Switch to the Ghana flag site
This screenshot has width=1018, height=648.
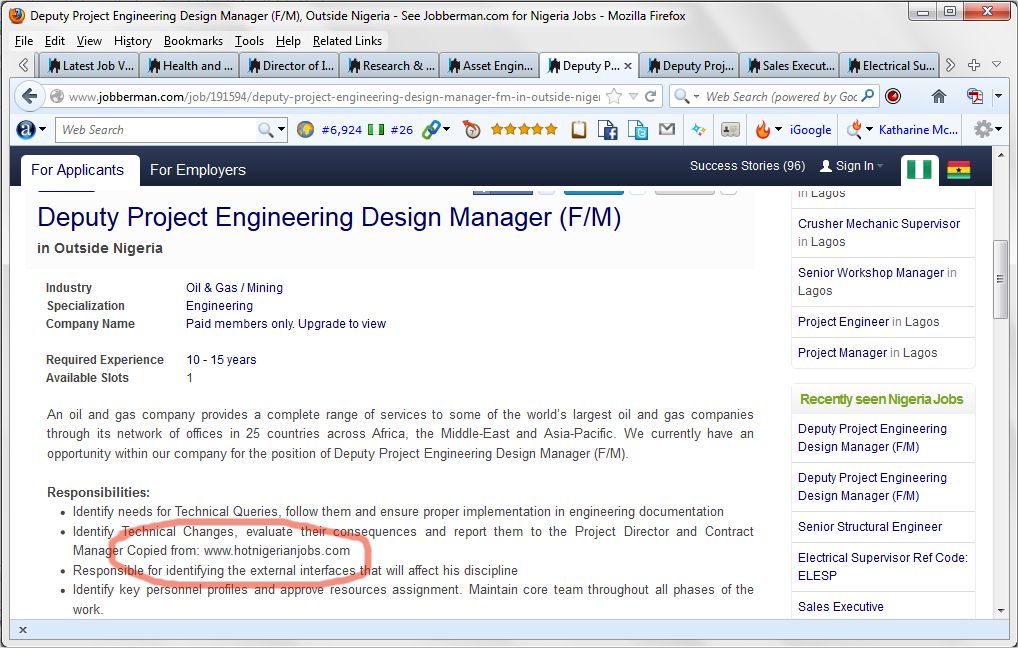(959, 170)
